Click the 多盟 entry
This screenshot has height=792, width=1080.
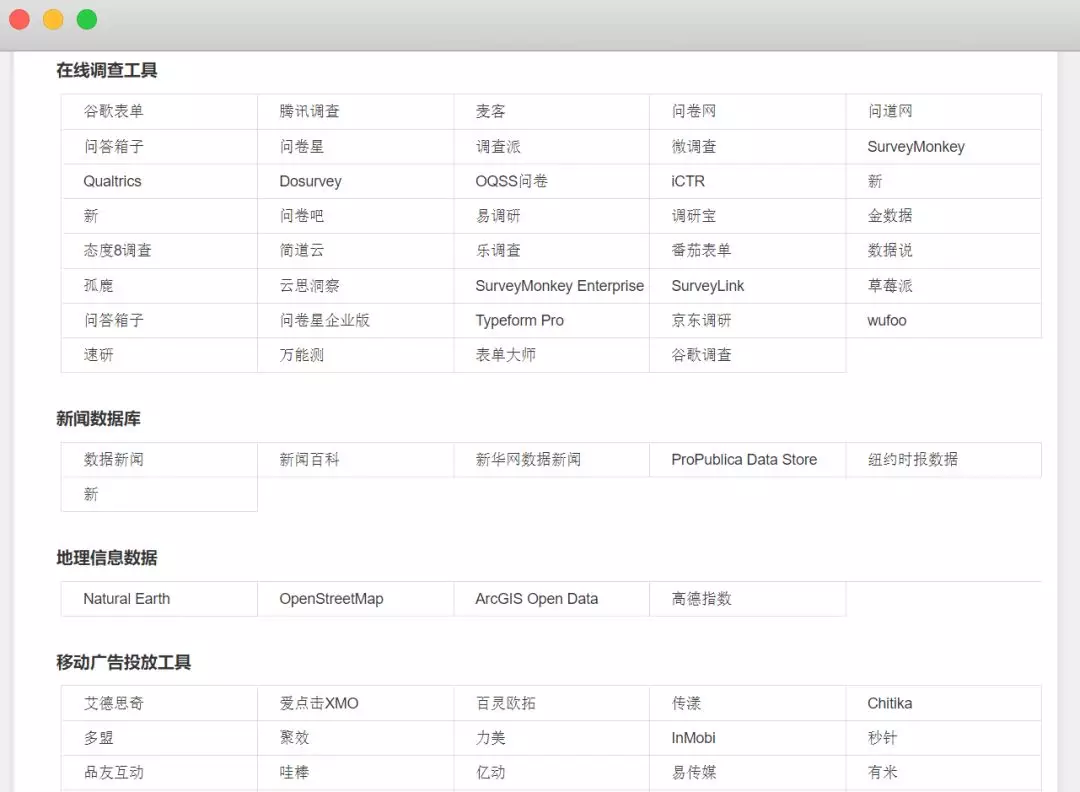click(98, 738)
